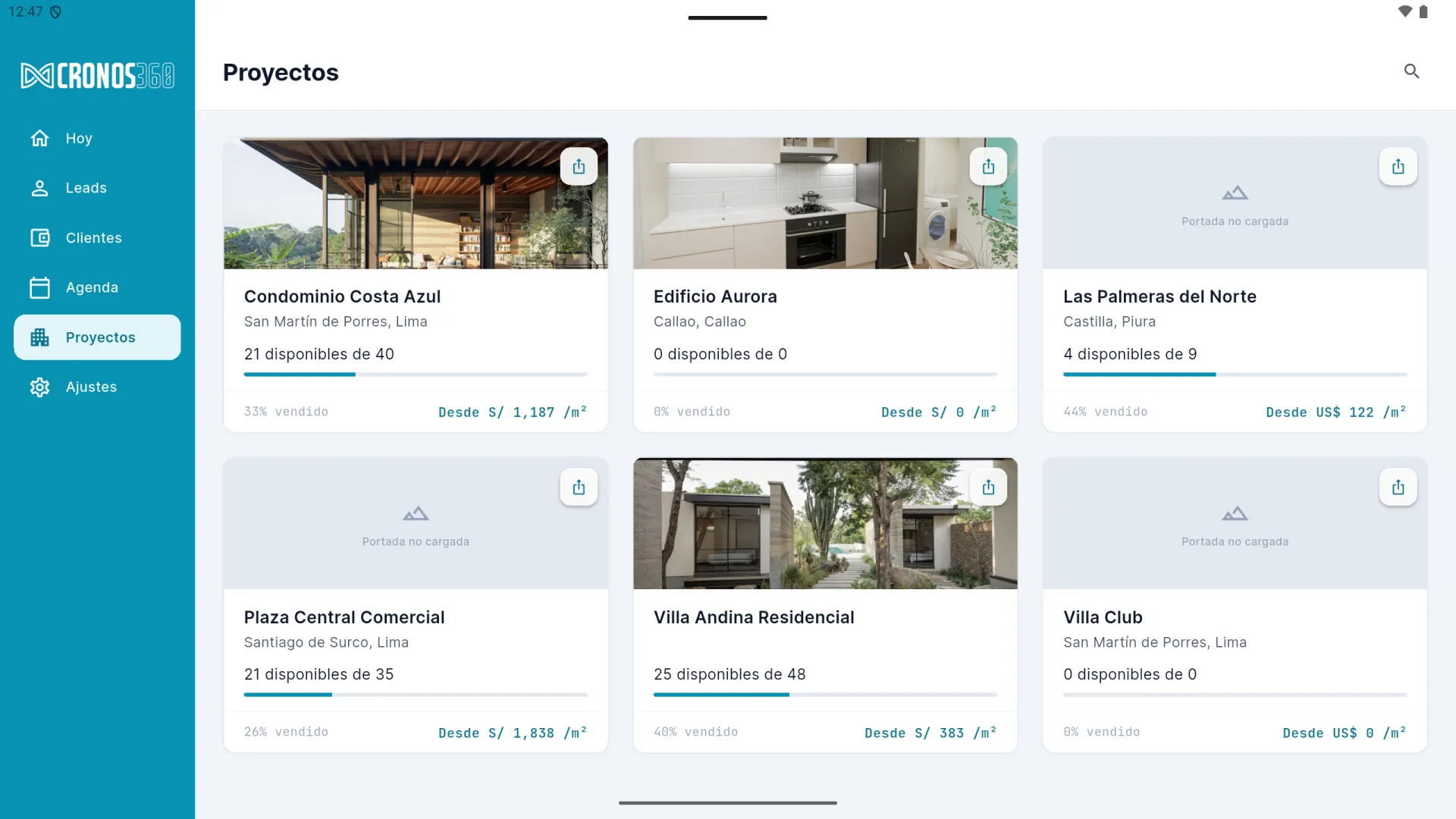Open the Proyectos sidebar item
Screen dimensions: 1456x819
coord(97,337)
